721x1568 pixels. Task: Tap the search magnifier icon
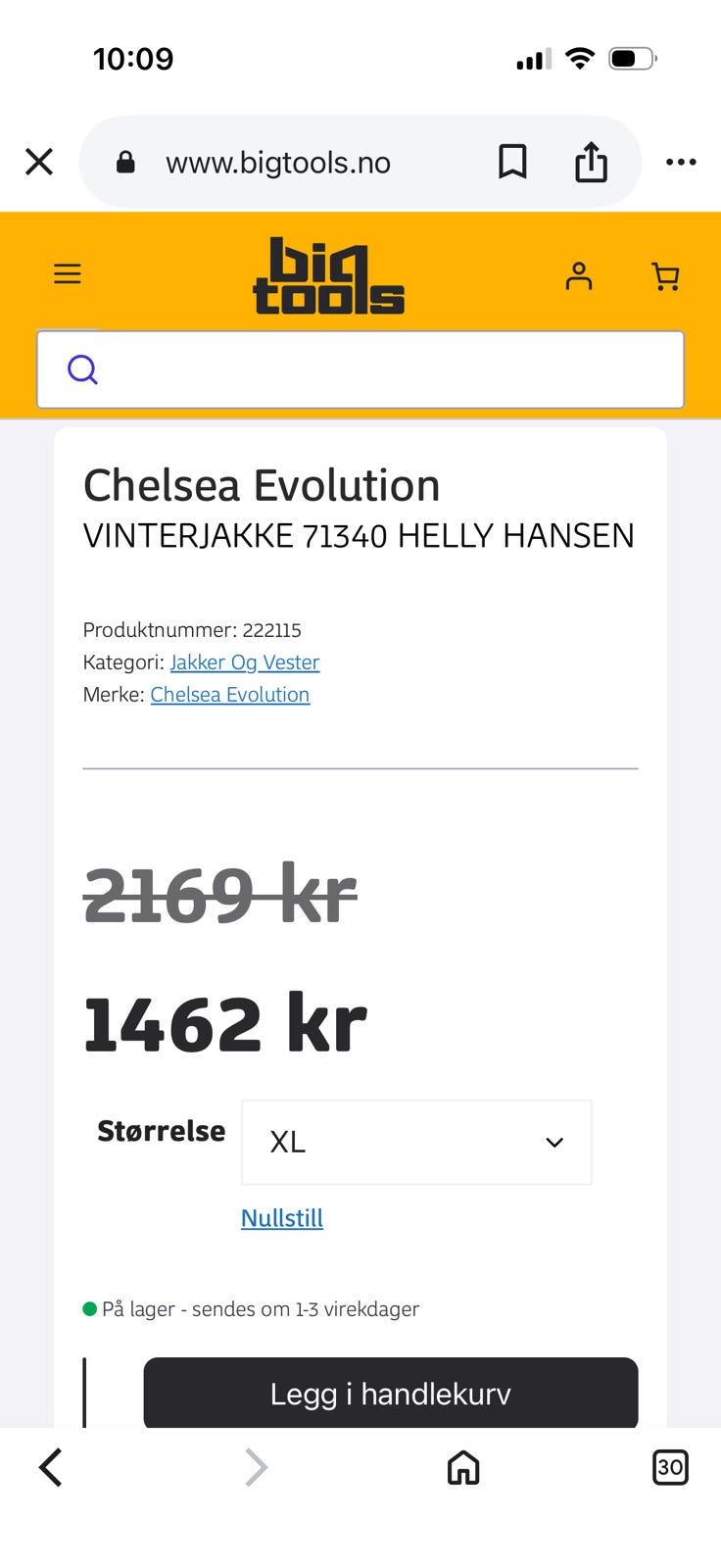pos(82,369)
